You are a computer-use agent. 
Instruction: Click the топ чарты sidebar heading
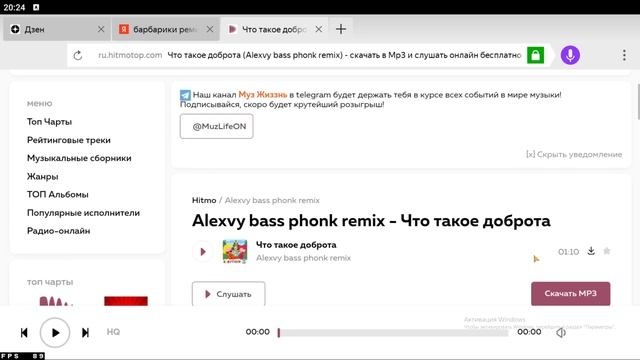[x=50, y=282]
